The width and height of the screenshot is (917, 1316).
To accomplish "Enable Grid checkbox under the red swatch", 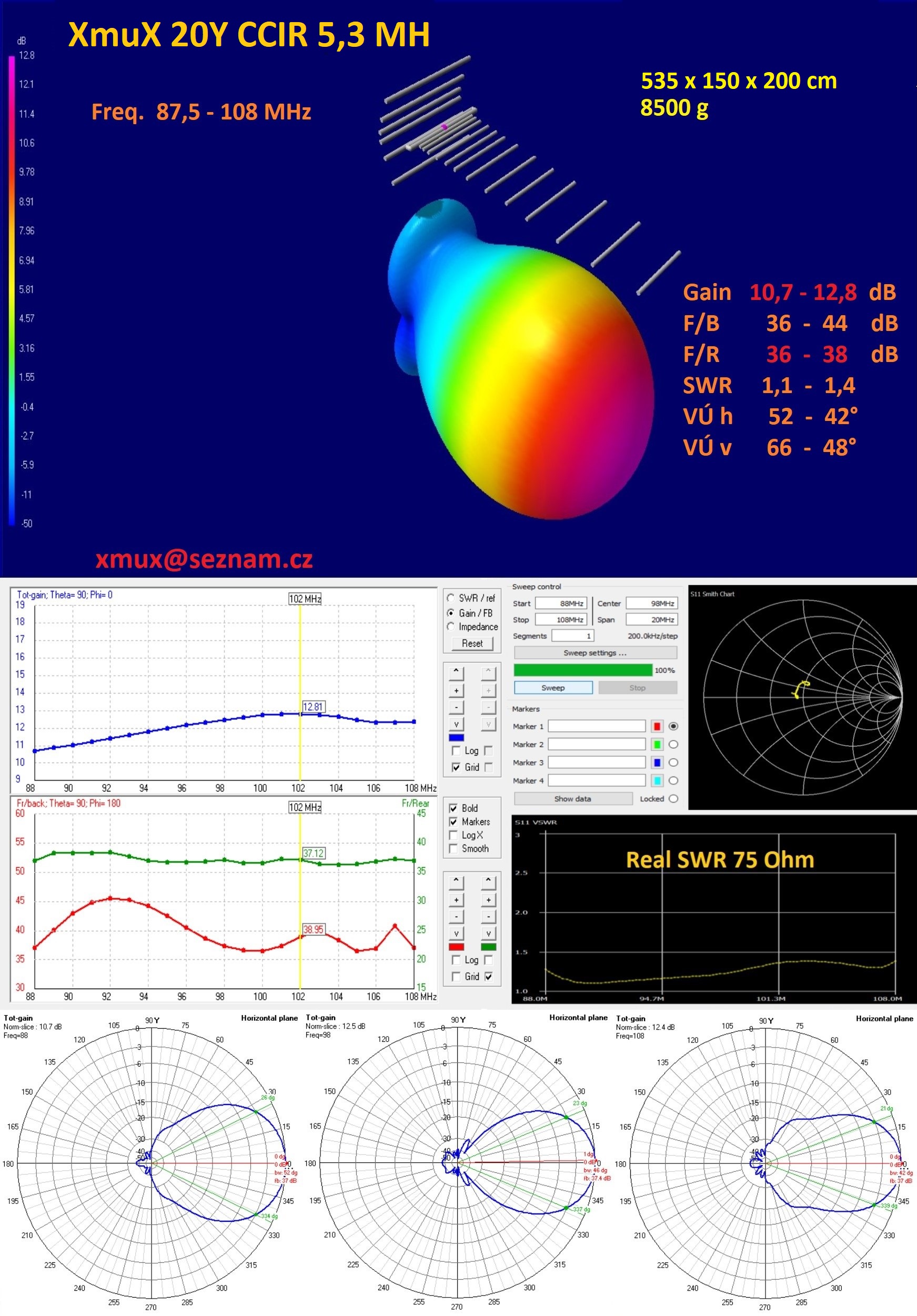I will pos(456,976).
